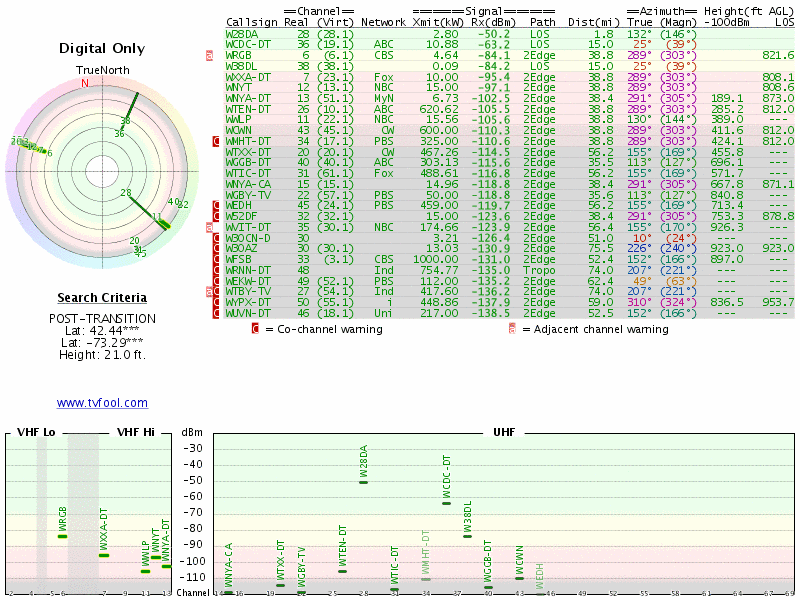Click the adjacent channel warning icon near WRGB

209,56
